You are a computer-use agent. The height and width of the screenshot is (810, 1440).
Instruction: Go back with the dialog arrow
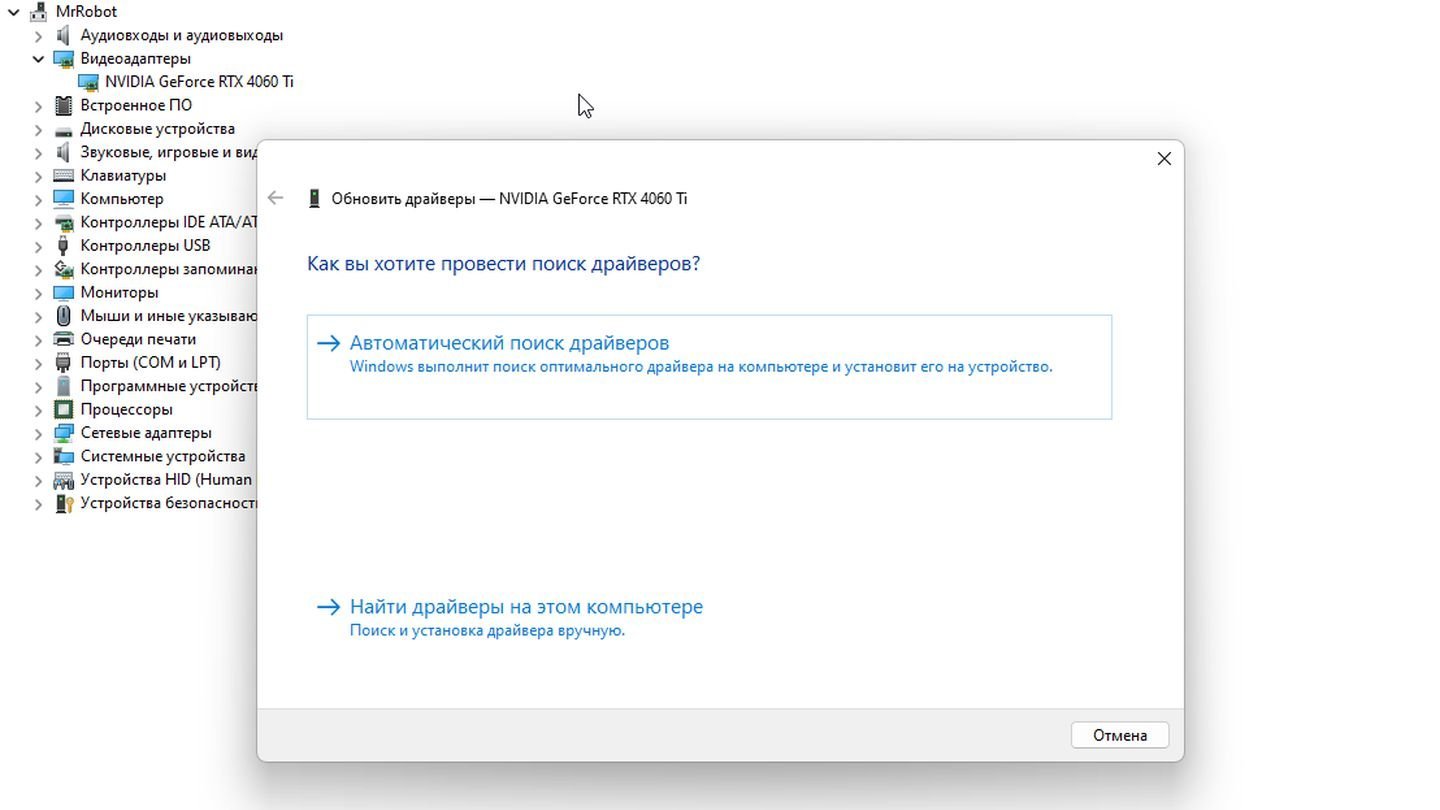[275, 198]
